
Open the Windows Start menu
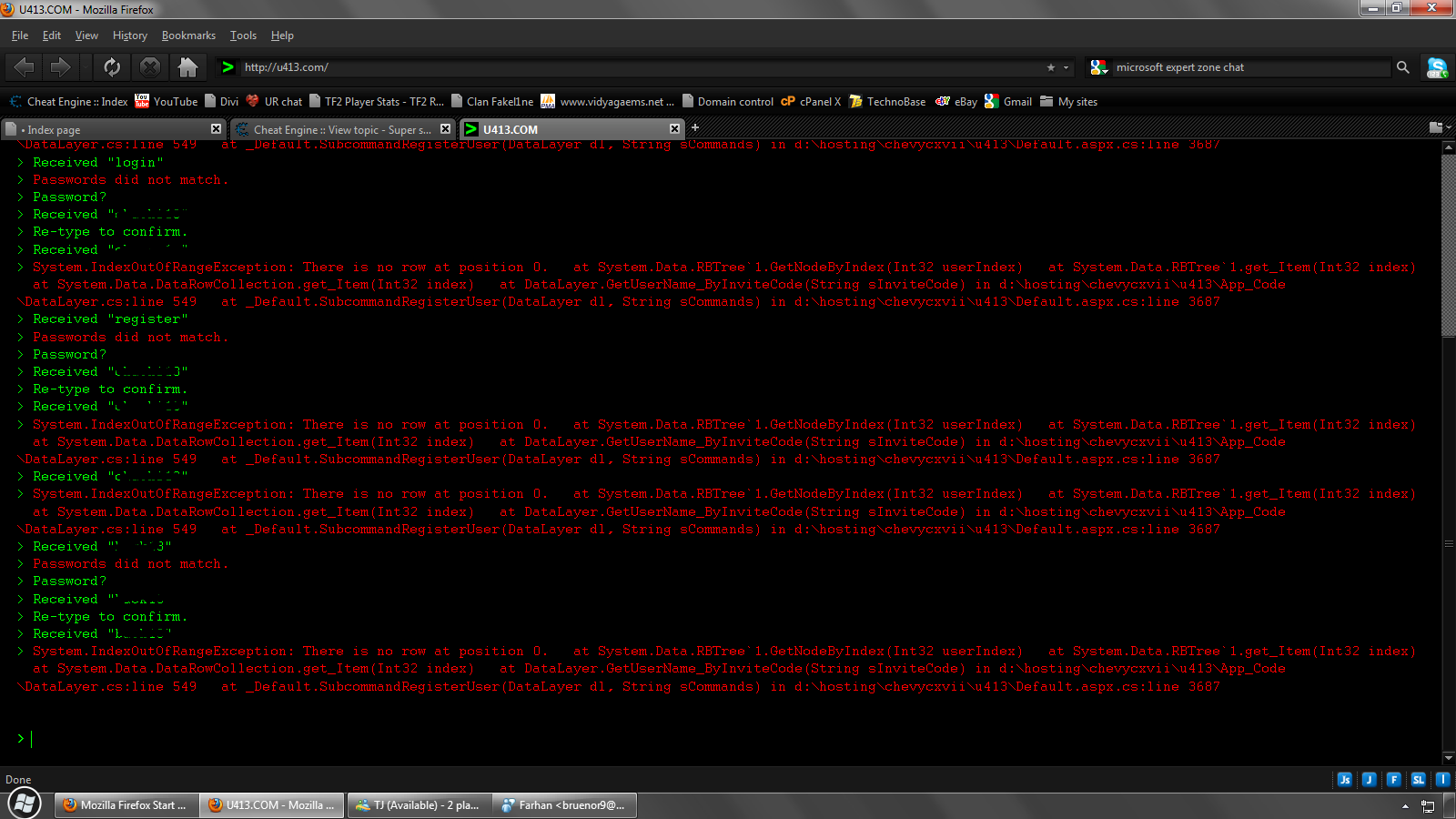tap(25, 804)
